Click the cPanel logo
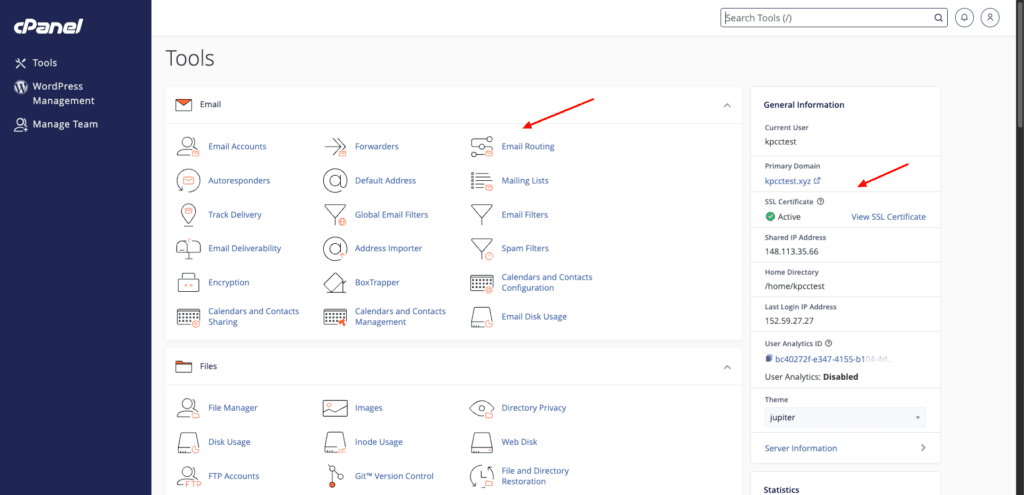The image size is (1024, 495). tap(48, 26)
